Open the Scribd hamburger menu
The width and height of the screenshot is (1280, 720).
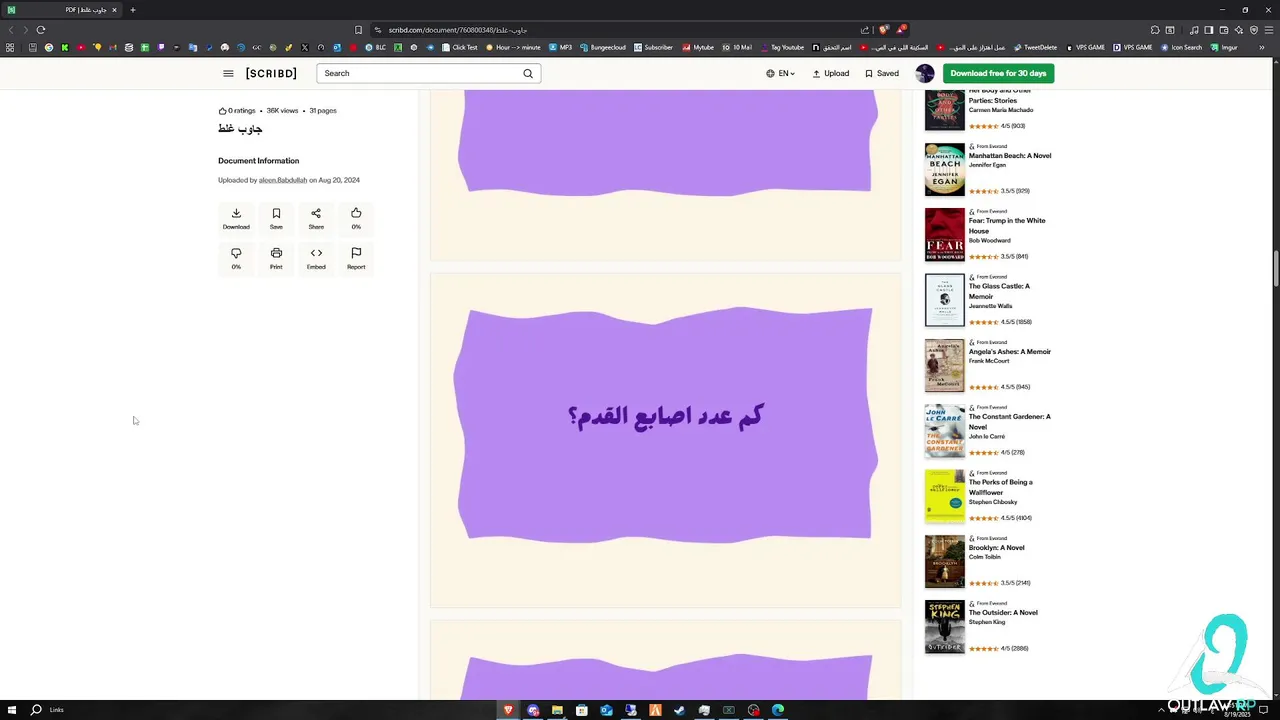point(228,73)
